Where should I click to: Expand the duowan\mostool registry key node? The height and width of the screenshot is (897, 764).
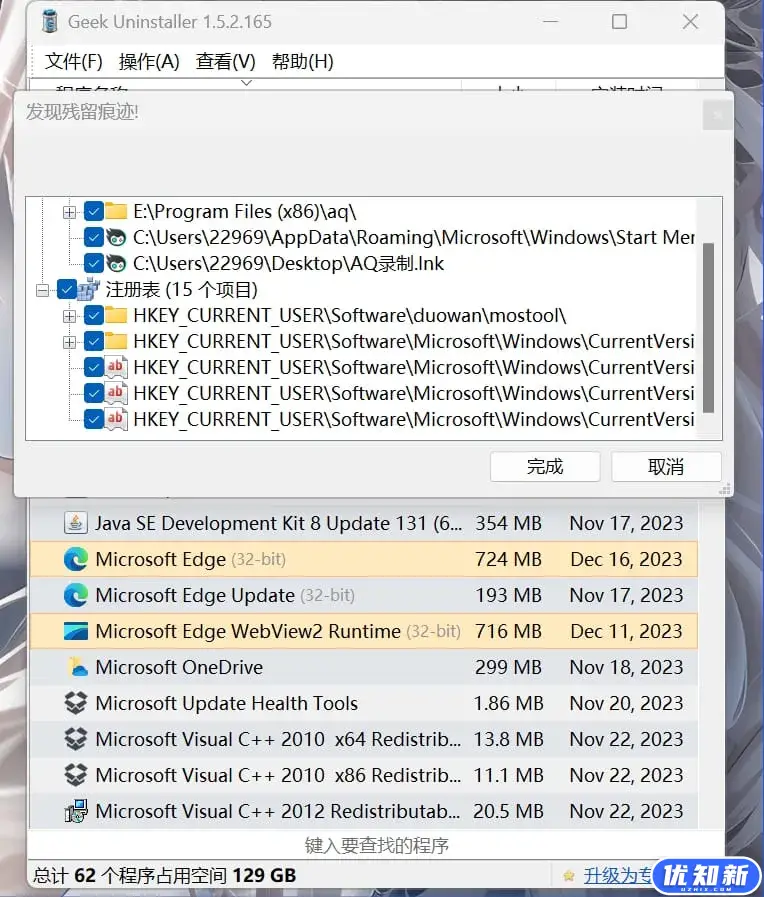[x=69, y=316]
